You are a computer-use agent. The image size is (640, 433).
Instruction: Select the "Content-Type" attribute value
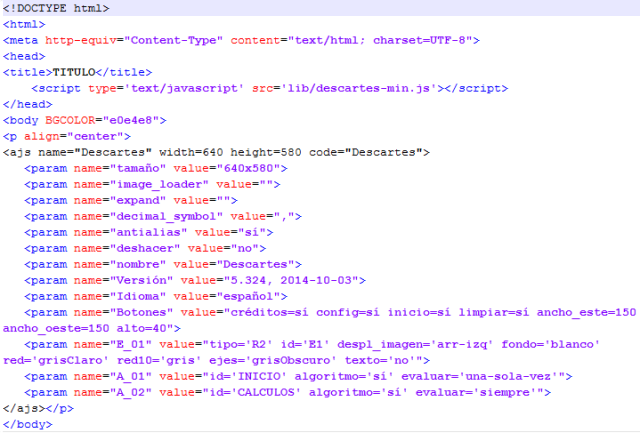pyautogui.click(x=173, y=40)
